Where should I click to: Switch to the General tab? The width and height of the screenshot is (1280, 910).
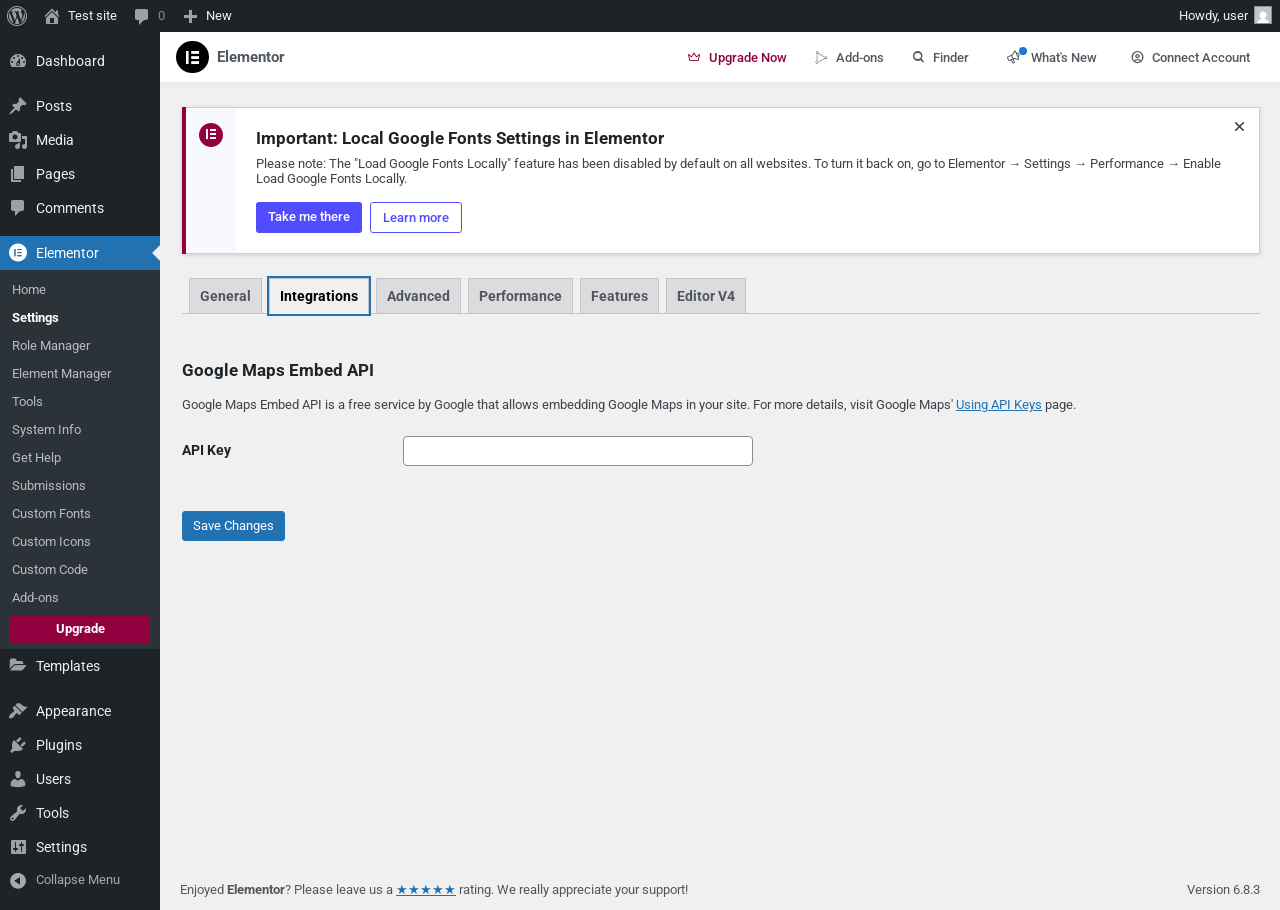(x=225, y=296)
